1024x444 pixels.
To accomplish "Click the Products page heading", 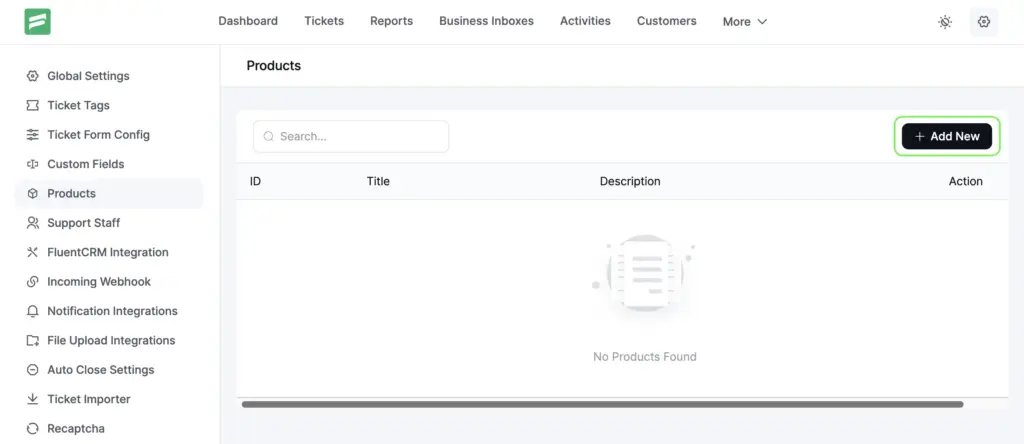I will coord(274,65).
